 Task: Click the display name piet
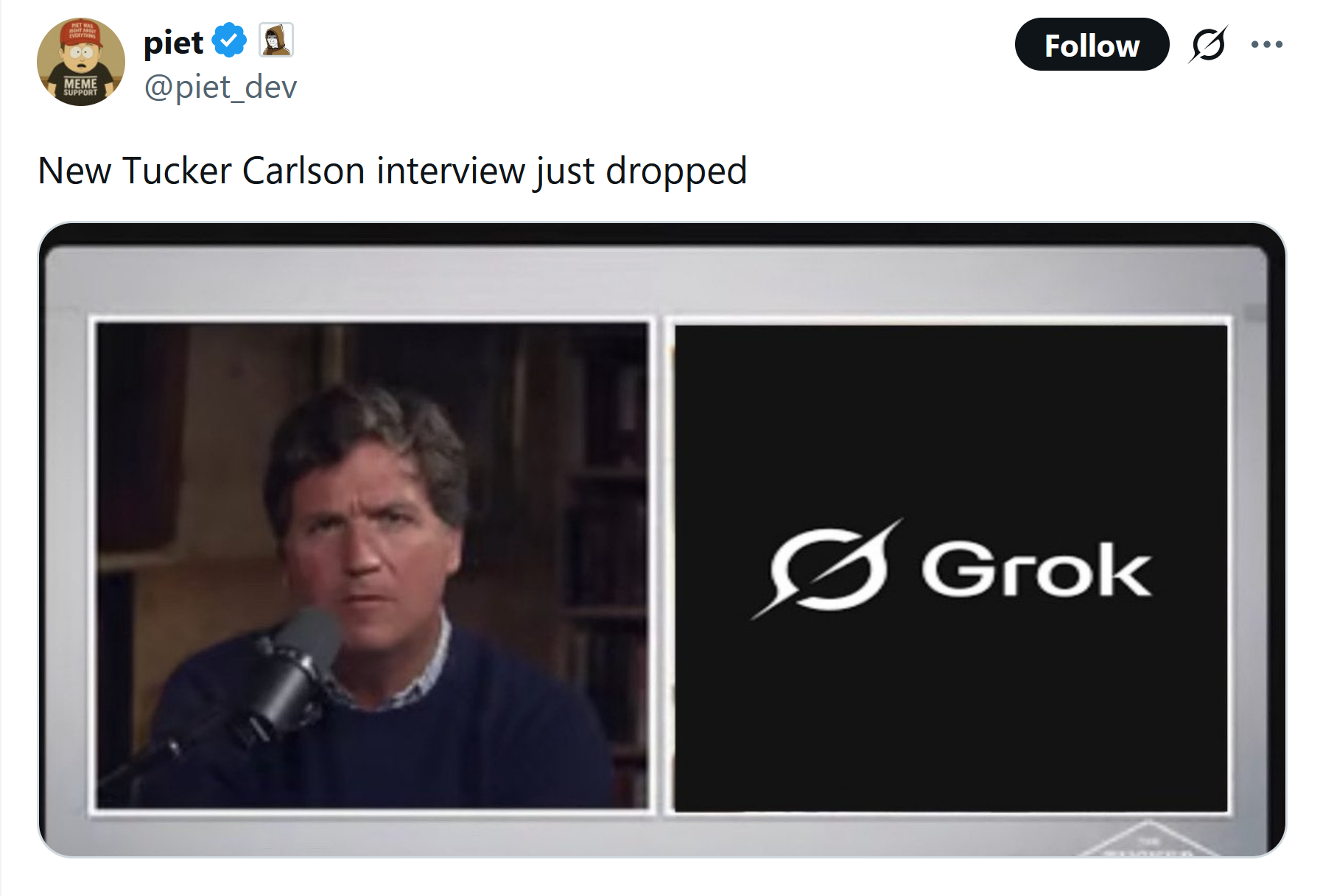[174, 42]
